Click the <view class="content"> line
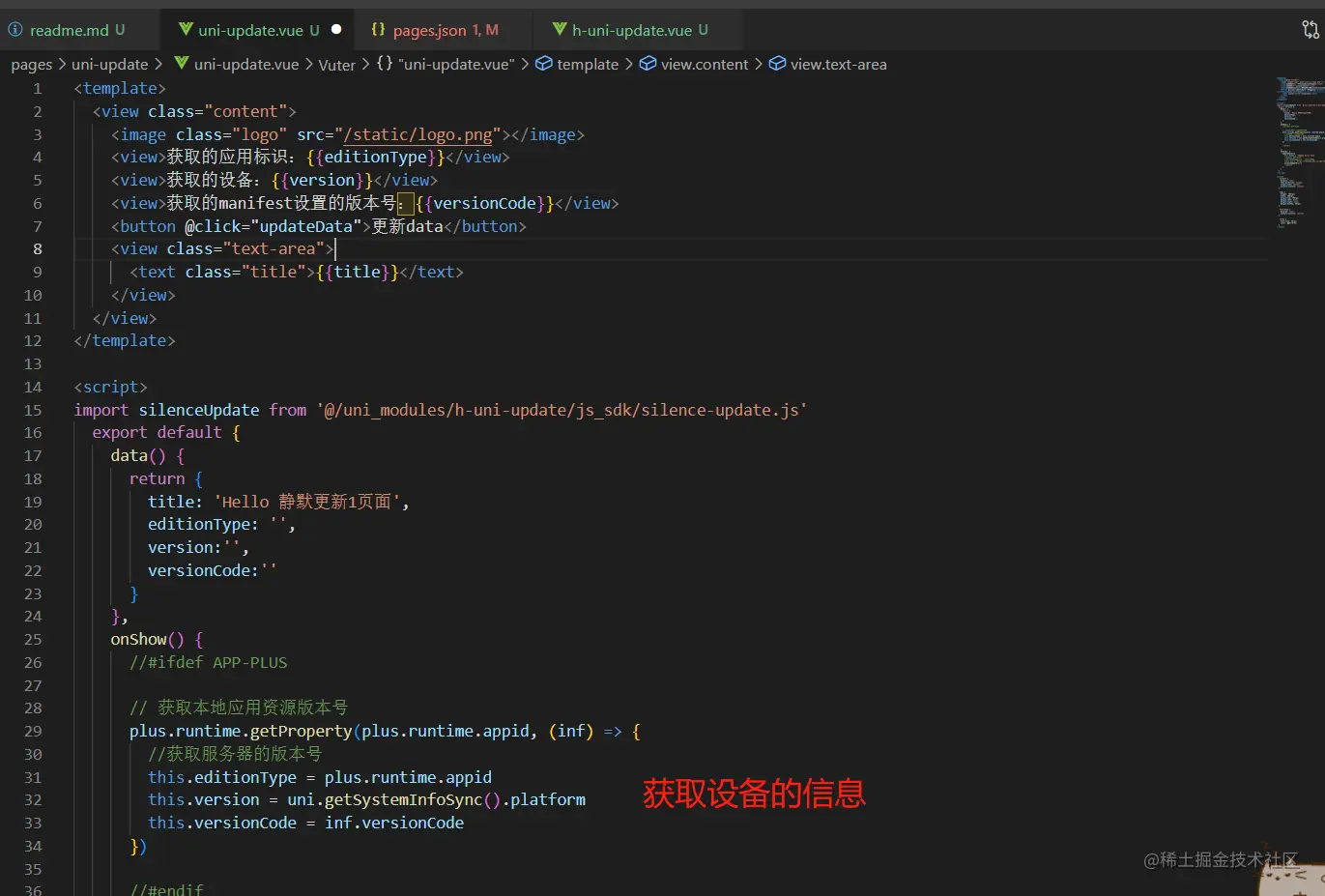The width and height of the screenshot is (1325, 896). tap(194, 111)
